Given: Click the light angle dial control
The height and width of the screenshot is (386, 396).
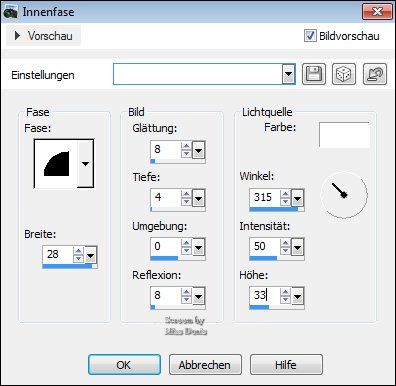Looking at the screenshot, I should pos(344,195).
